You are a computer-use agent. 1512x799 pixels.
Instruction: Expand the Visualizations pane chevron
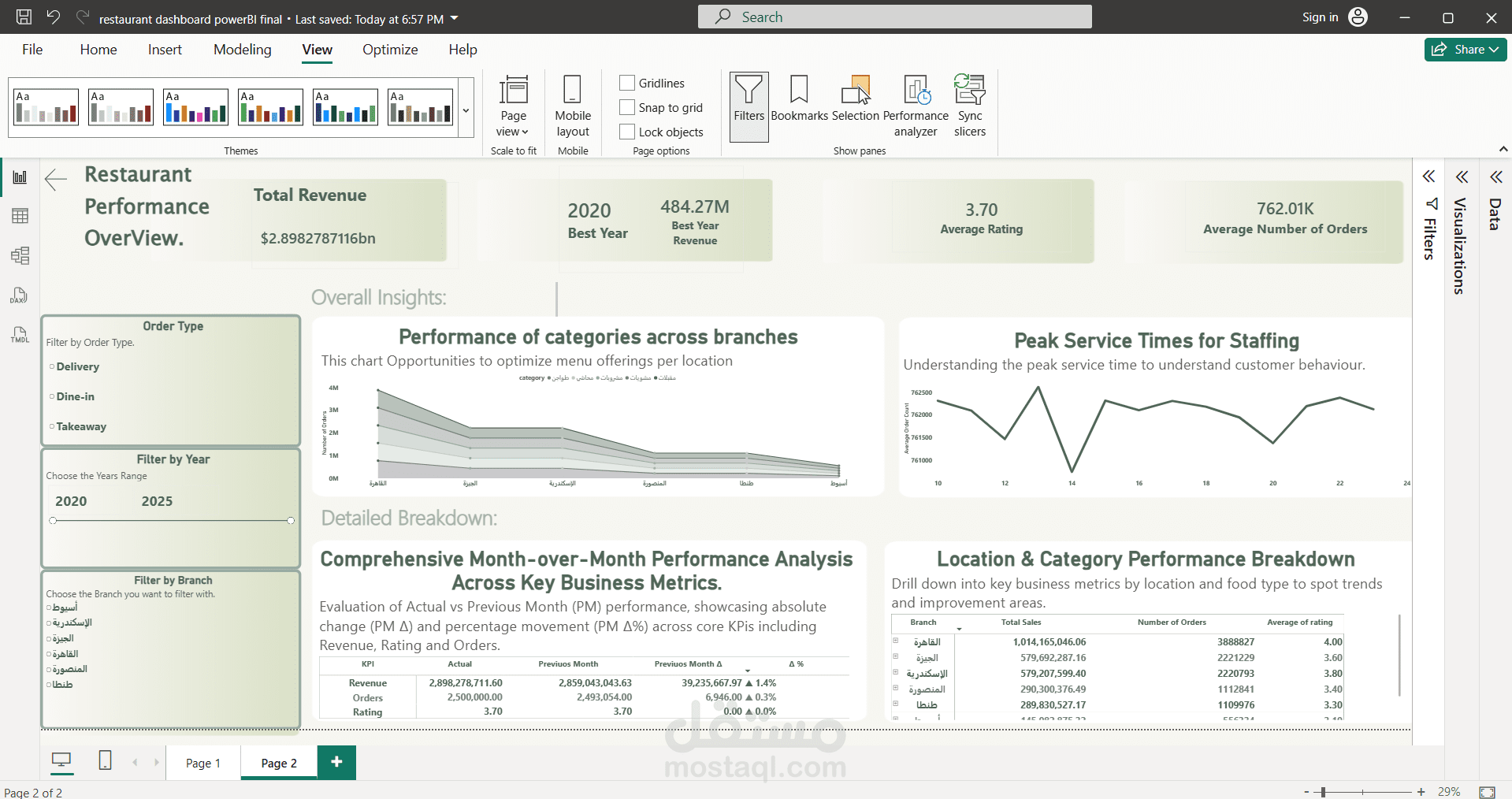1462,177
